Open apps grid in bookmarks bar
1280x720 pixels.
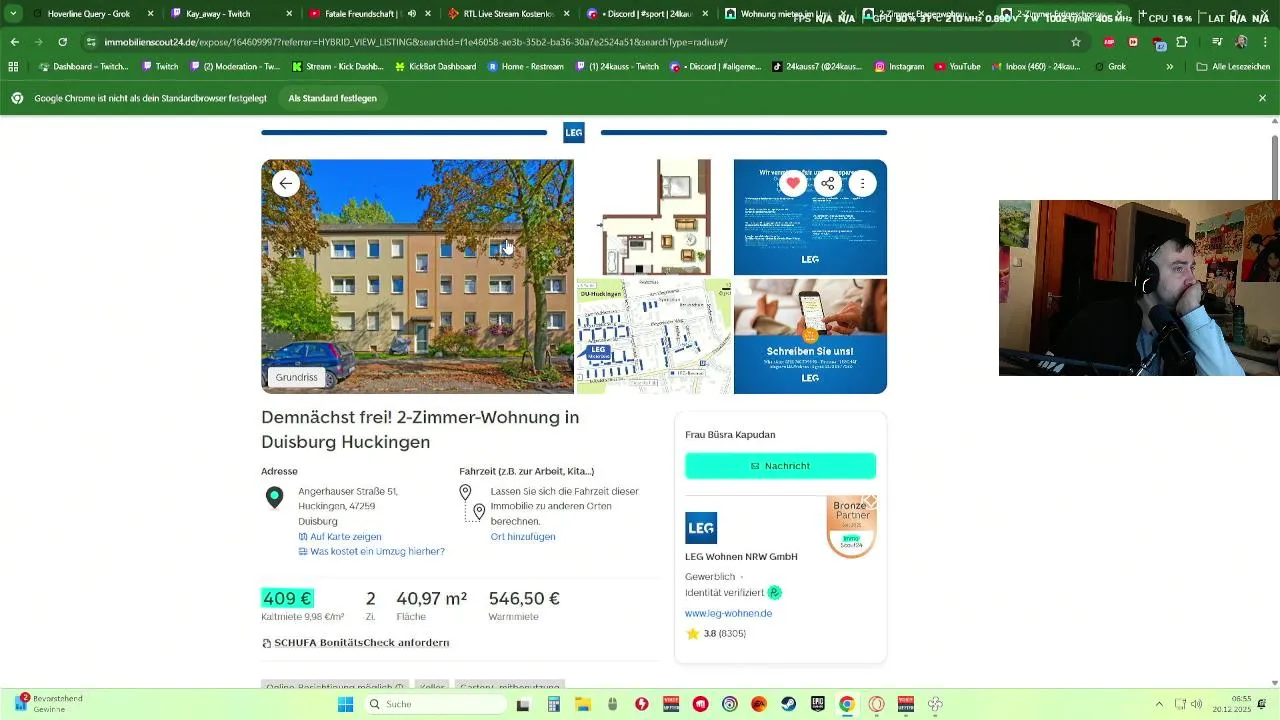point(13,66)
